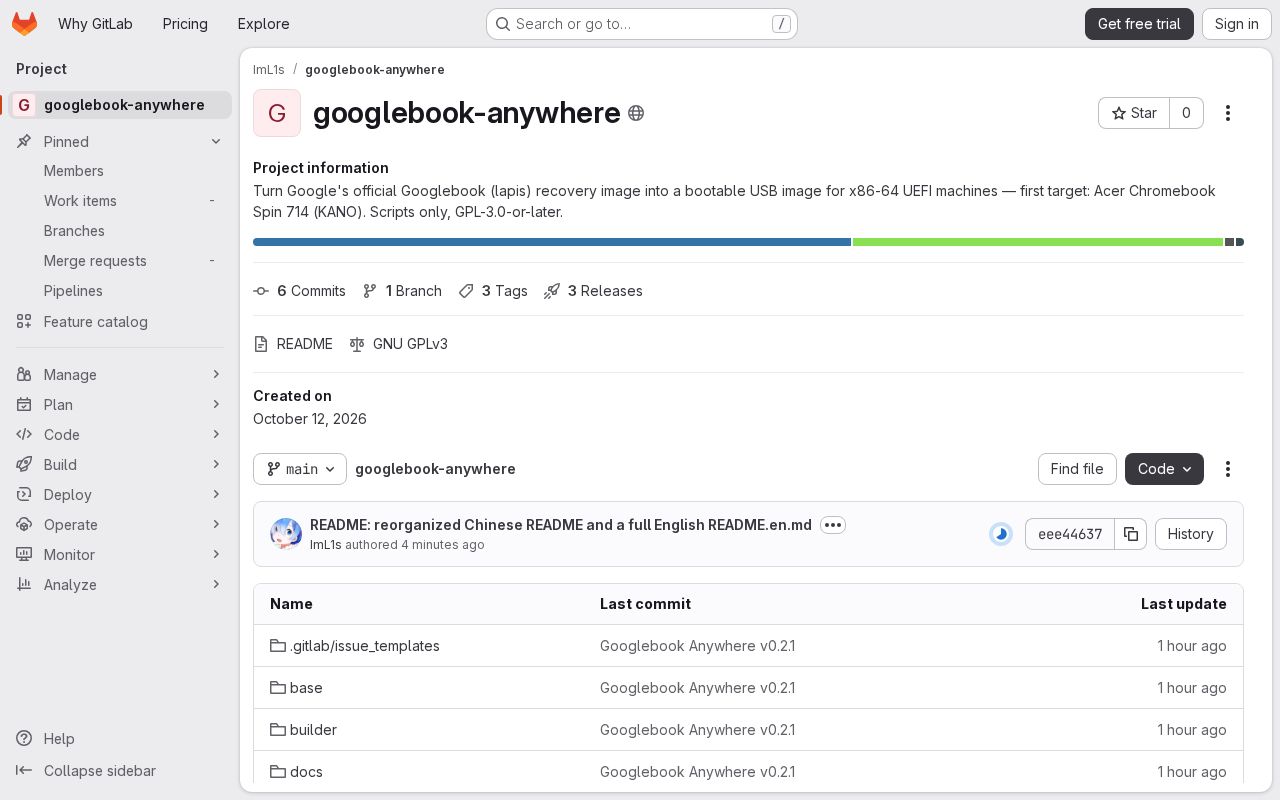Open repository actions menu next to Code
Image resolution: width=1280 pixels, height=800 pixels.
pyautogui.click(x=1228, y=469)
